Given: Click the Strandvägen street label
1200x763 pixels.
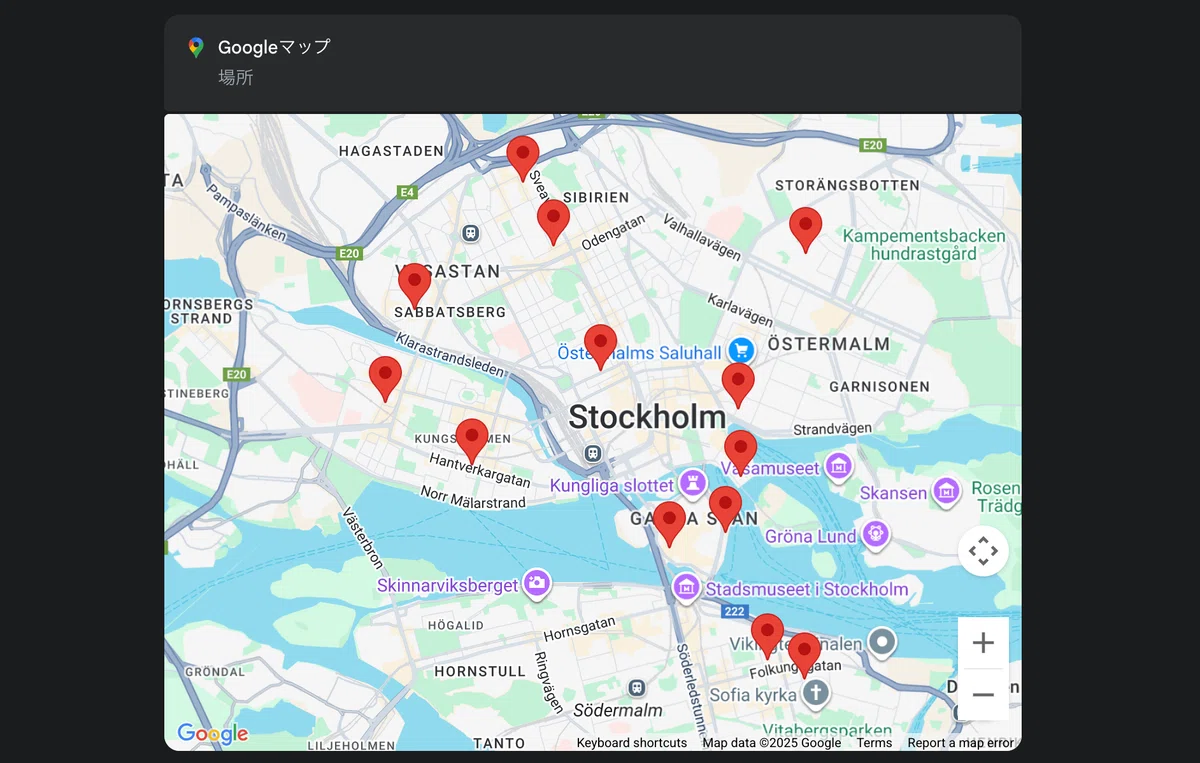Looking at the screenshot, I should point(832,429).
